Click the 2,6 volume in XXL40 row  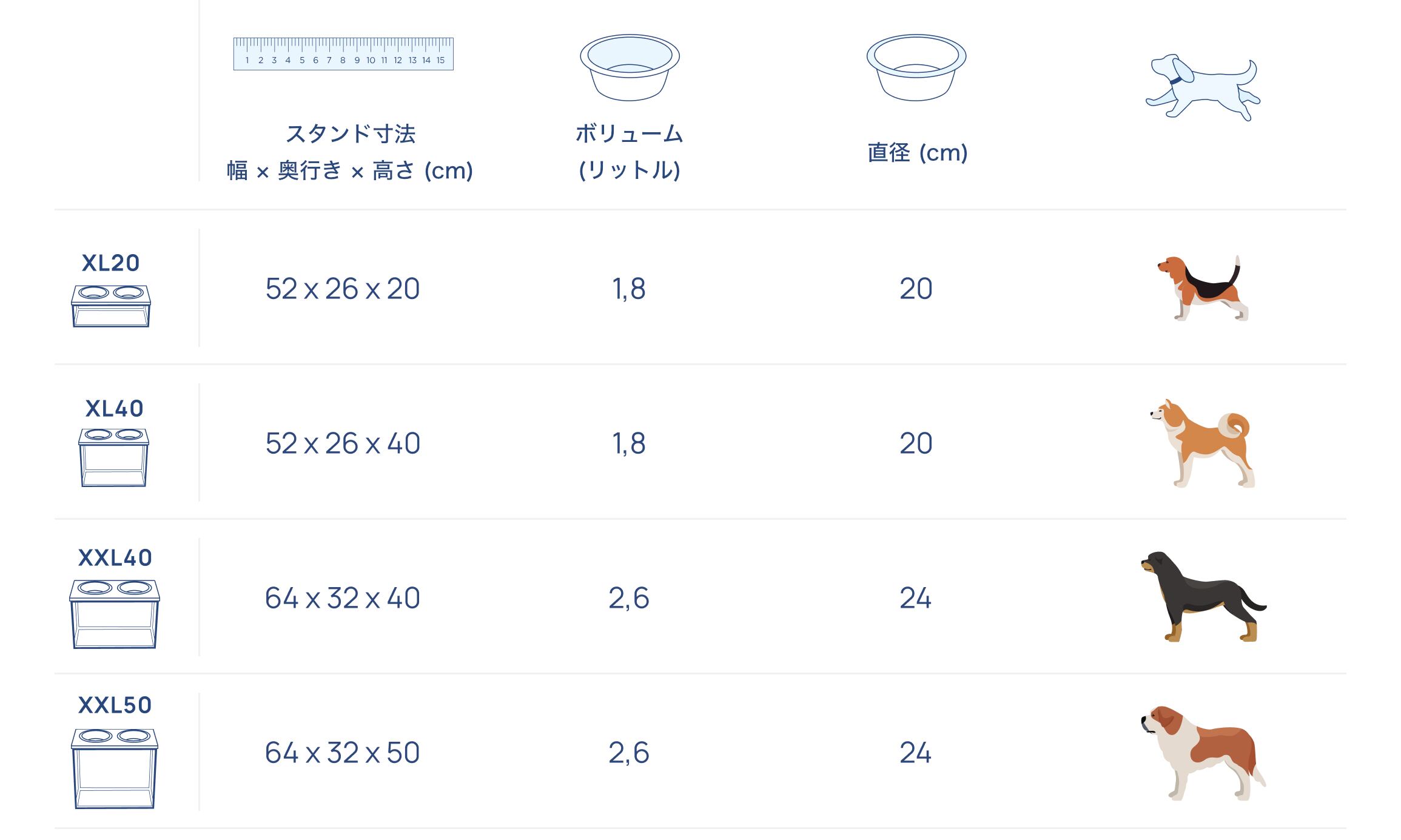coord(629,598)
